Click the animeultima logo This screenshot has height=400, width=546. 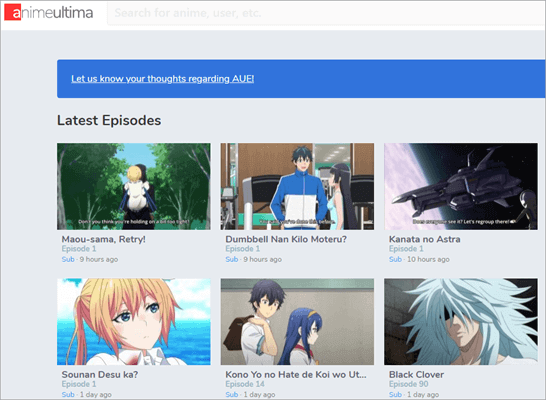(49, 13)
